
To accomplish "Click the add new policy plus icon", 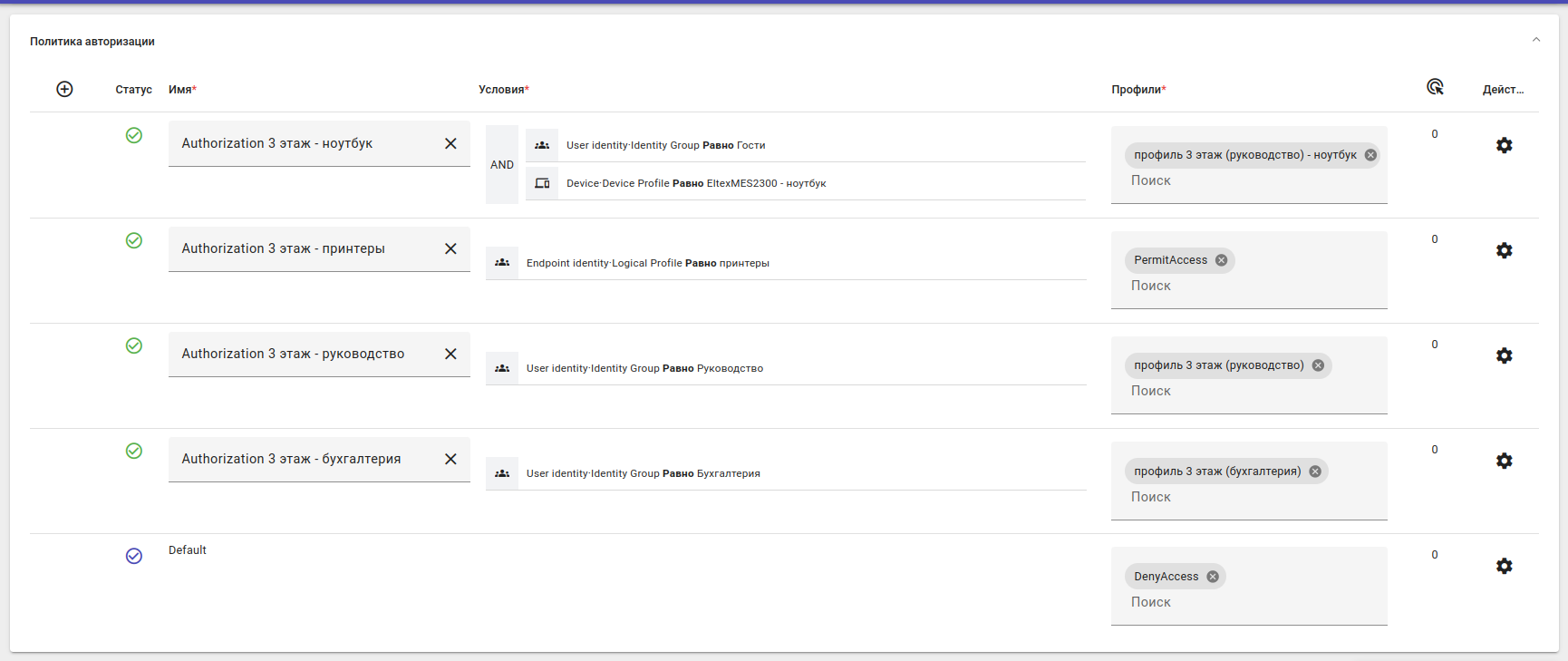I will [64, 89].
